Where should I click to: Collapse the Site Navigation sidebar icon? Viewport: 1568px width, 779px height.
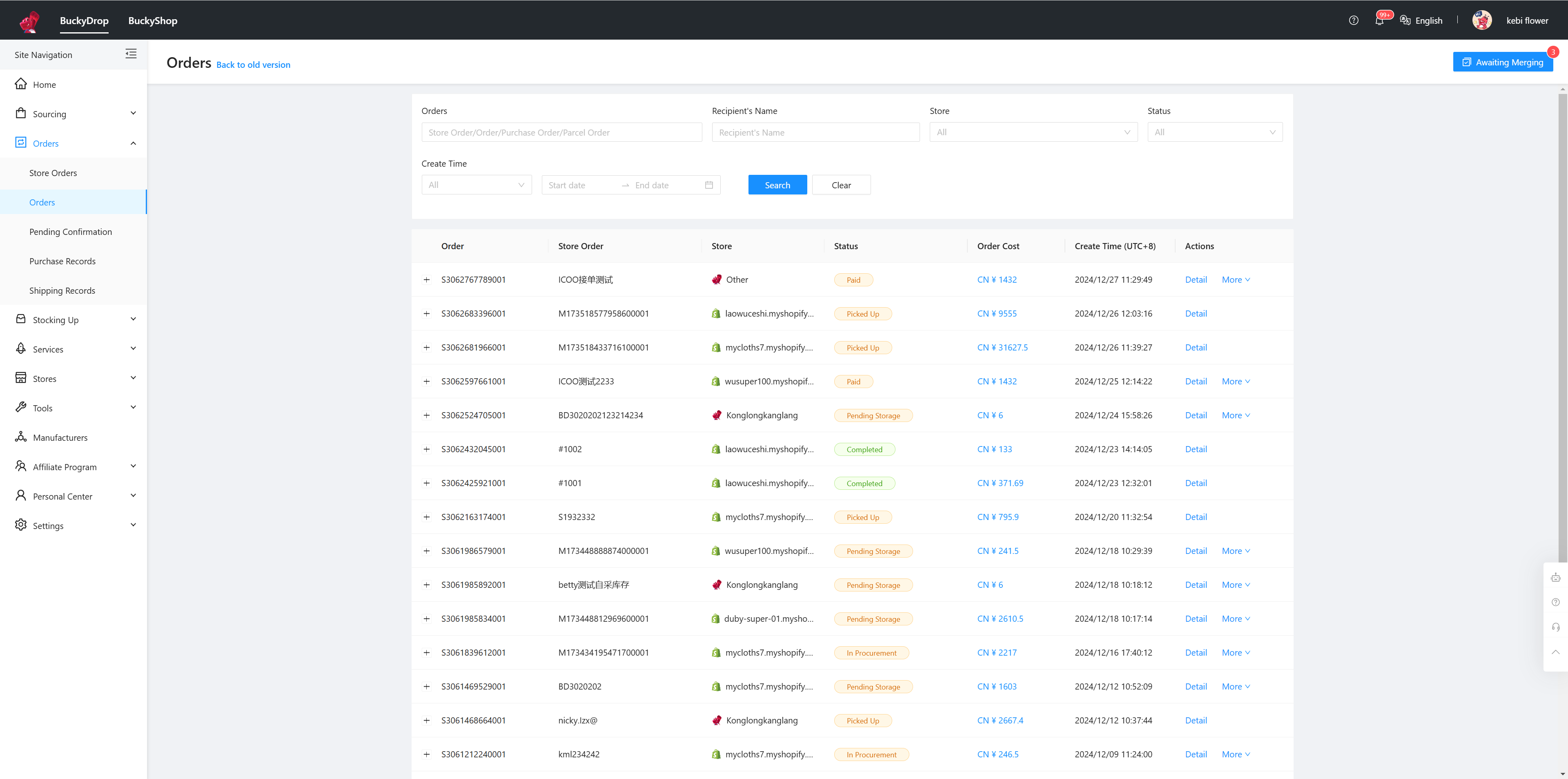tap(131, 54)
